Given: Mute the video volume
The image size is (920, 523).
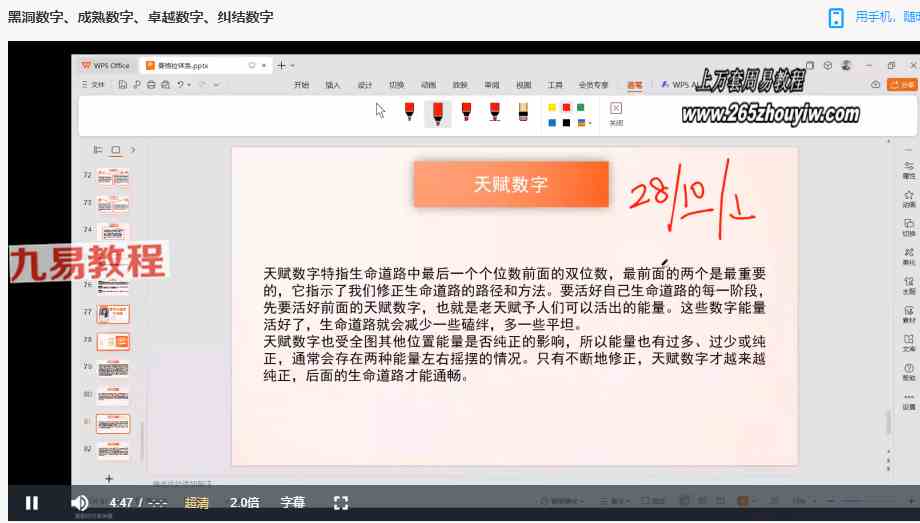Looking at the screenshot, I should (80, 503).
